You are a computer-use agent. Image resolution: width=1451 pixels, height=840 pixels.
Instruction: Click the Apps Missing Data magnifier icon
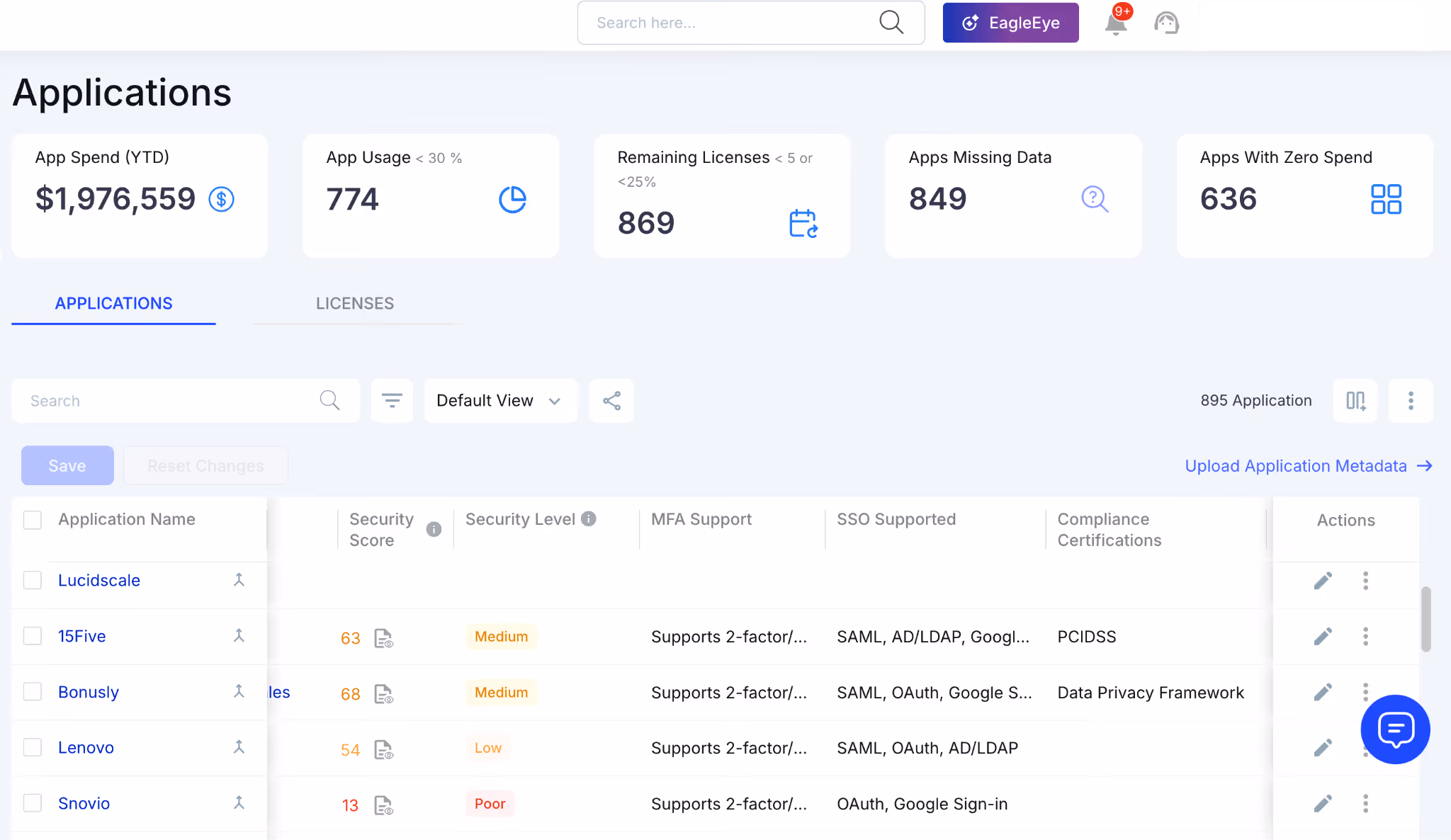(1095, 199)
